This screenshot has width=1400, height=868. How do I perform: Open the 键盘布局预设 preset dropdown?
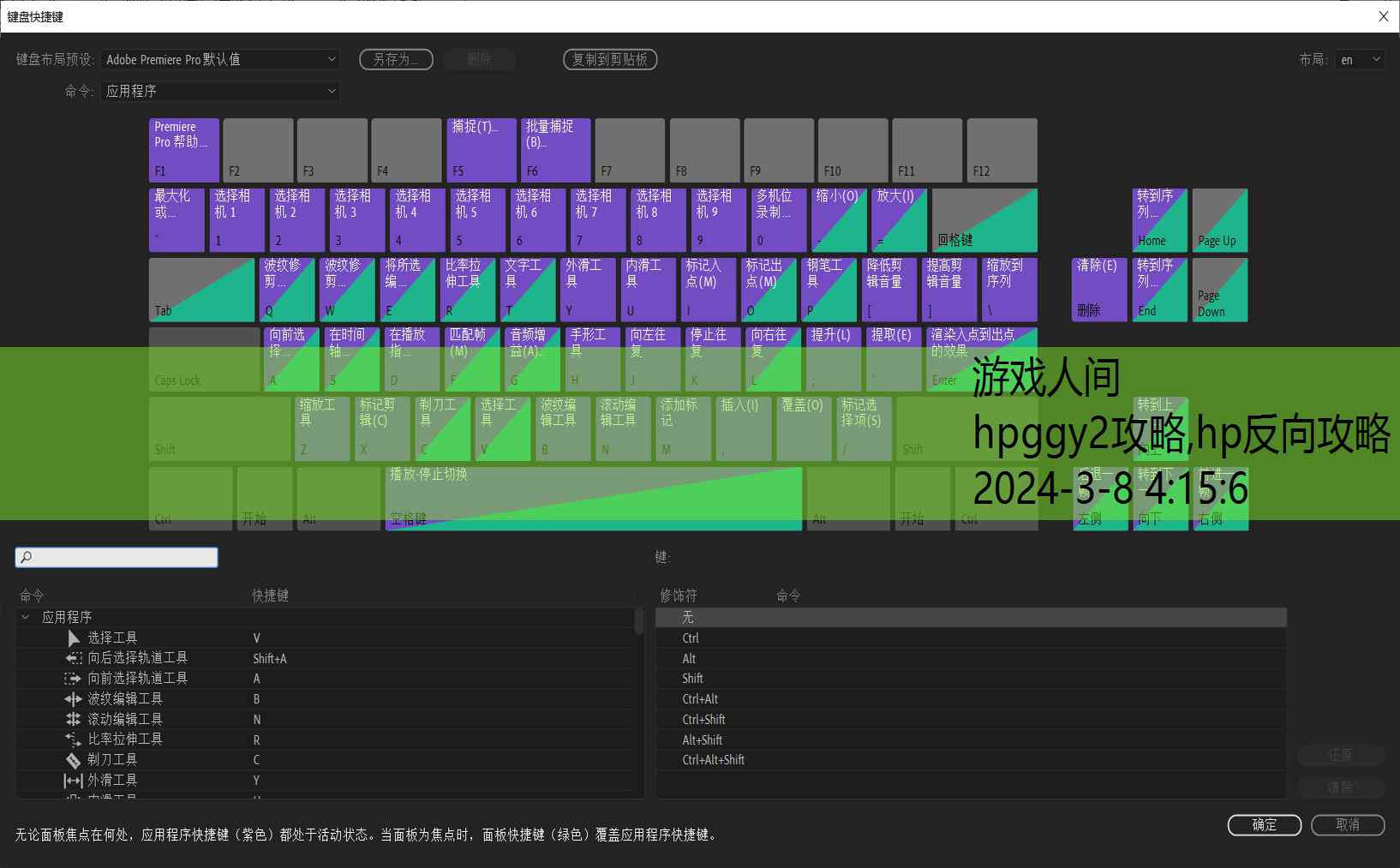[220, 59]
